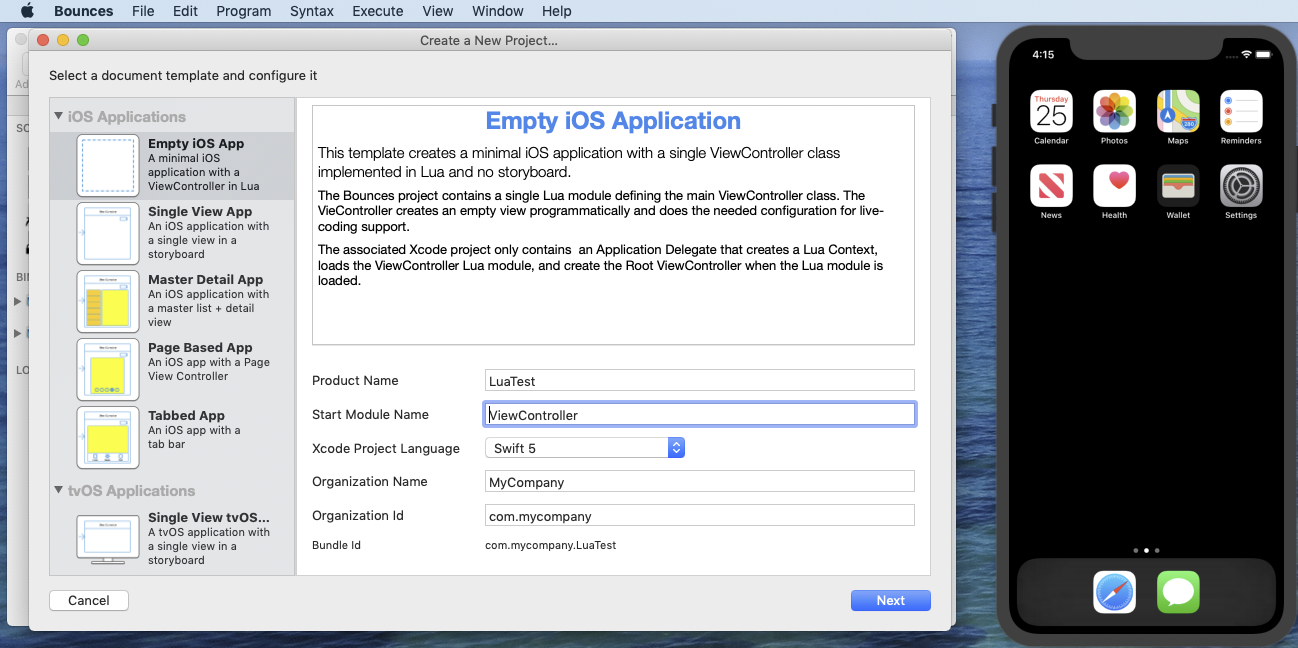
Task: Open Settings on the iPhone simulator
Action: click(x=1241, y=185)
